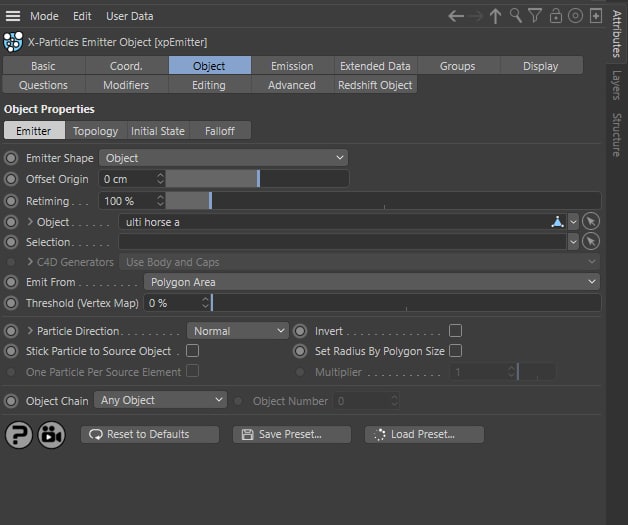The height and width of the screenshot is (525, 628).
Task: Open the Structure side panel tab
Action: (x=617, y=135)
